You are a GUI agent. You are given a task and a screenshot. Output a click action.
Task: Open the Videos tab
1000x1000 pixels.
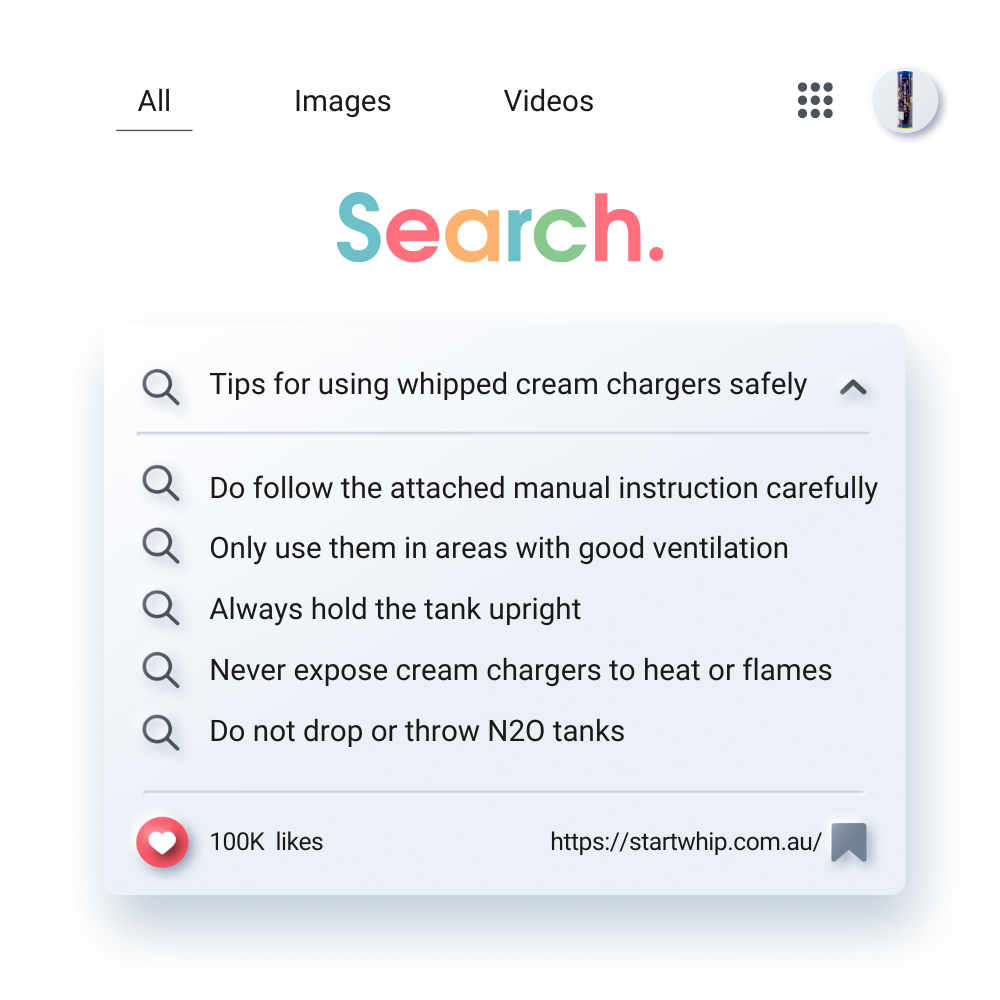coord(548,102)
